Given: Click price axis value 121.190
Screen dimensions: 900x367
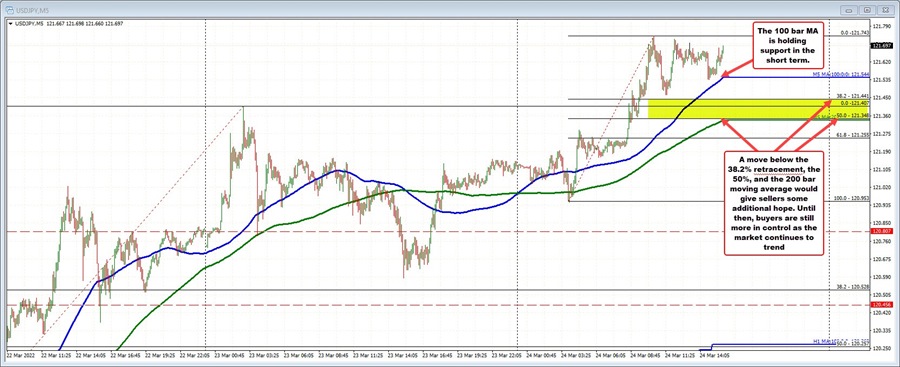Looking at the screenshot, I should 881,152.
